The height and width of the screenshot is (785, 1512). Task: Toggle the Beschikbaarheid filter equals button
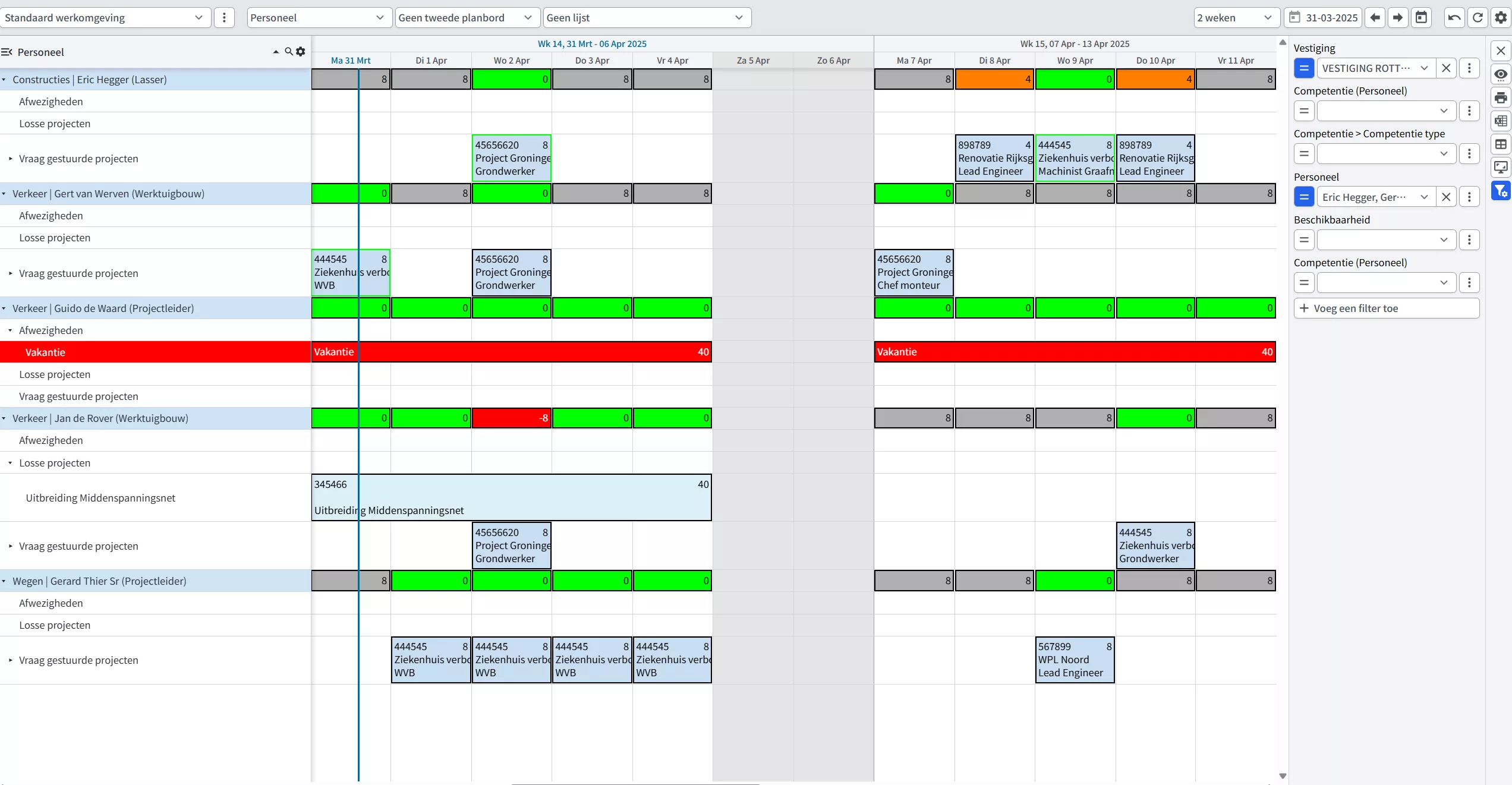(x=1304, y=240)
